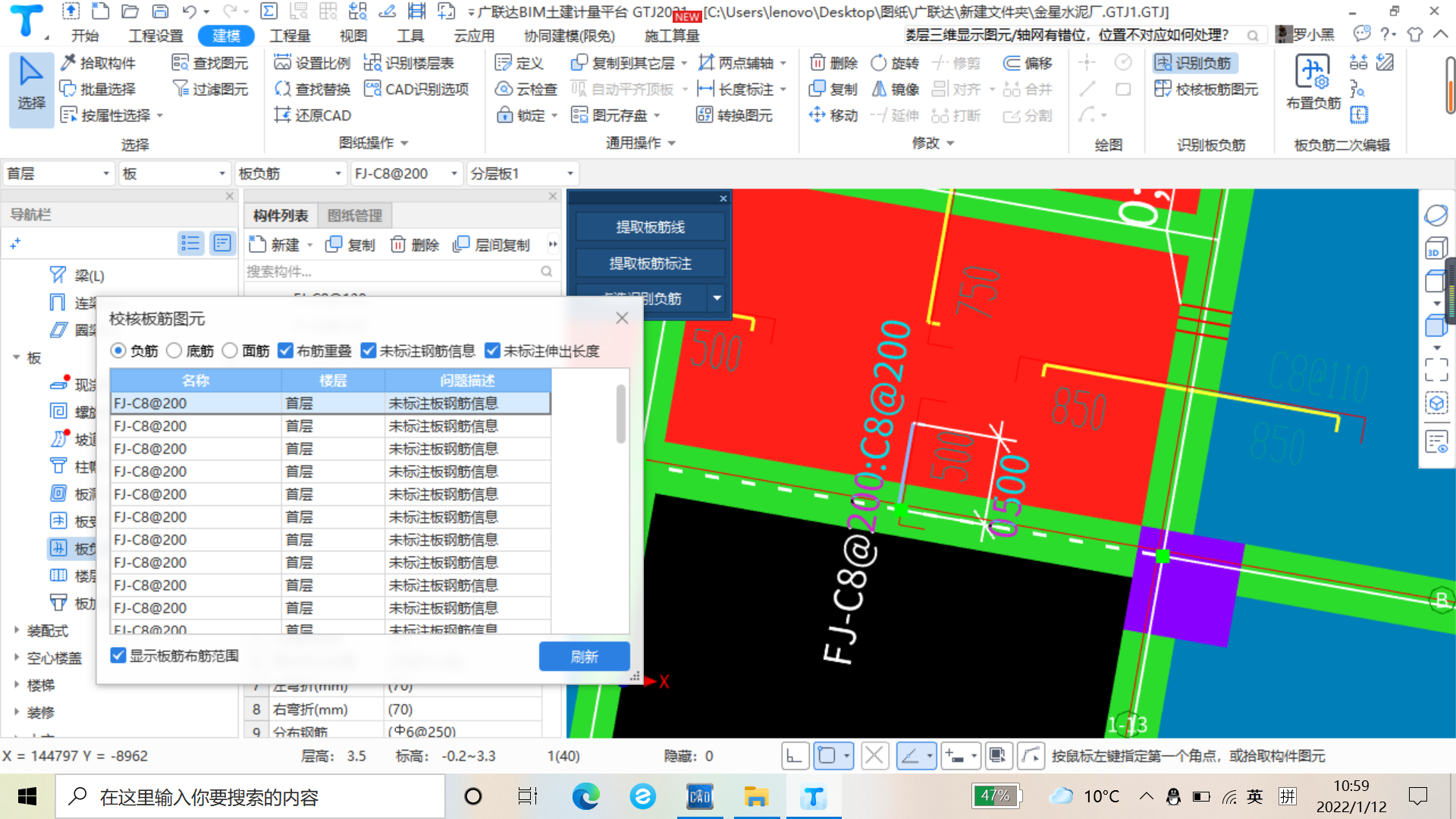Open the 首层 floor dropdown
This screenshot has height=819, width=1456.
58,174
